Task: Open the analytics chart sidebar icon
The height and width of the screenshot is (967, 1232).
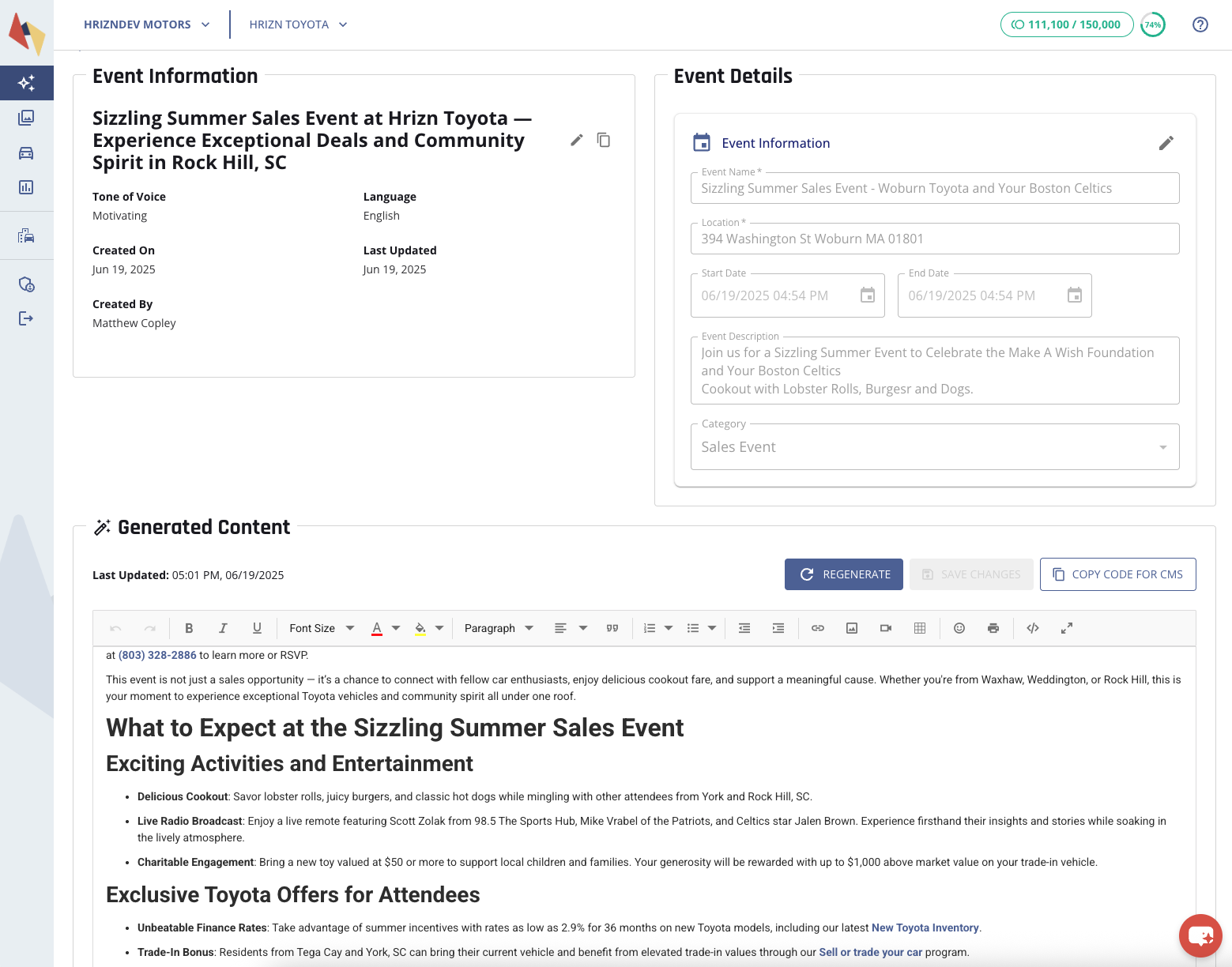Action: point(26,187)
